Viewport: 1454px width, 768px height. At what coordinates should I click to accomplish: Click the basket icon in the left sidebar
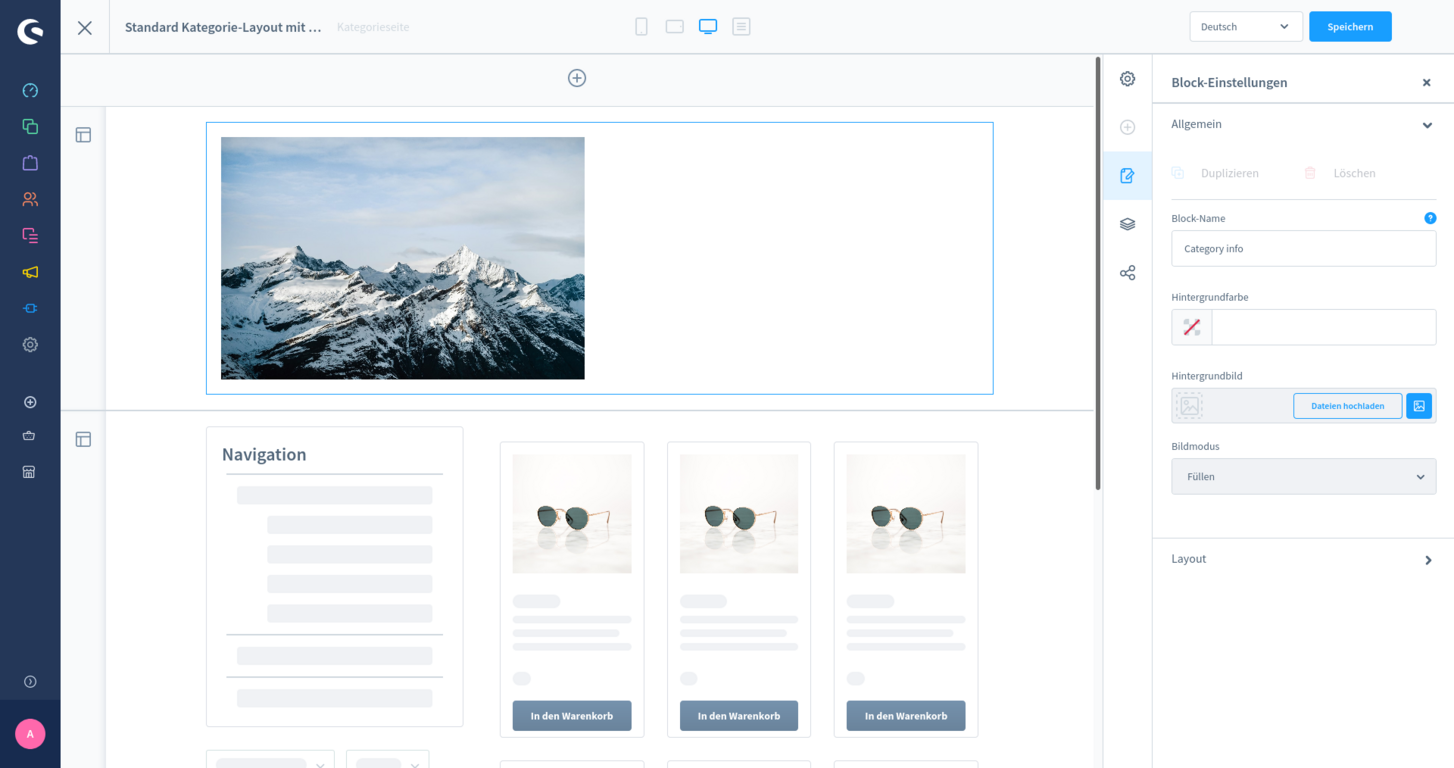coord(30,436)
